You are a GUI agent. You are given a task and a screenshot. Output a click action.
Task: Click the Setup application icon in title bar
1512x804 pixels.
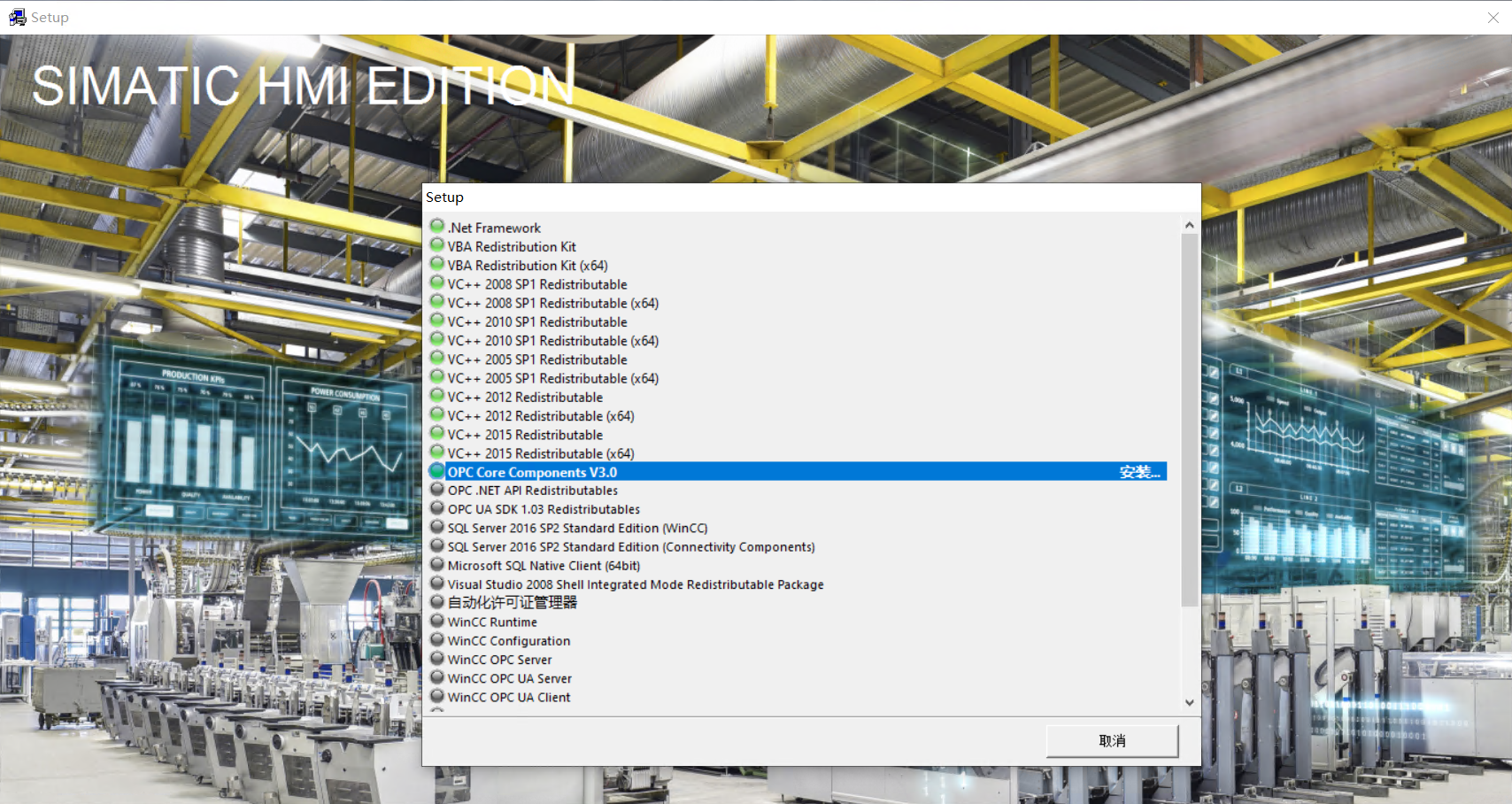pos(16,16)
